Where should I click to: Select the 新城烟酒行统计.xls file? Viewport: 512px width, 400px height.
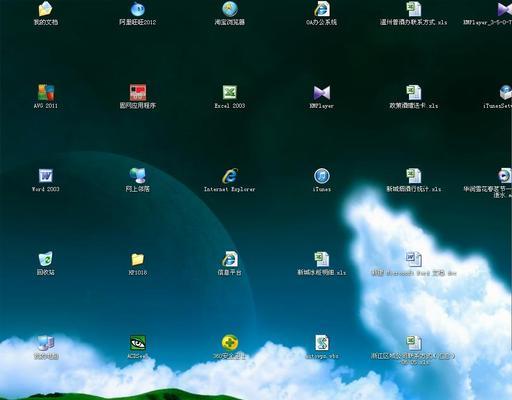pos(414,176)
